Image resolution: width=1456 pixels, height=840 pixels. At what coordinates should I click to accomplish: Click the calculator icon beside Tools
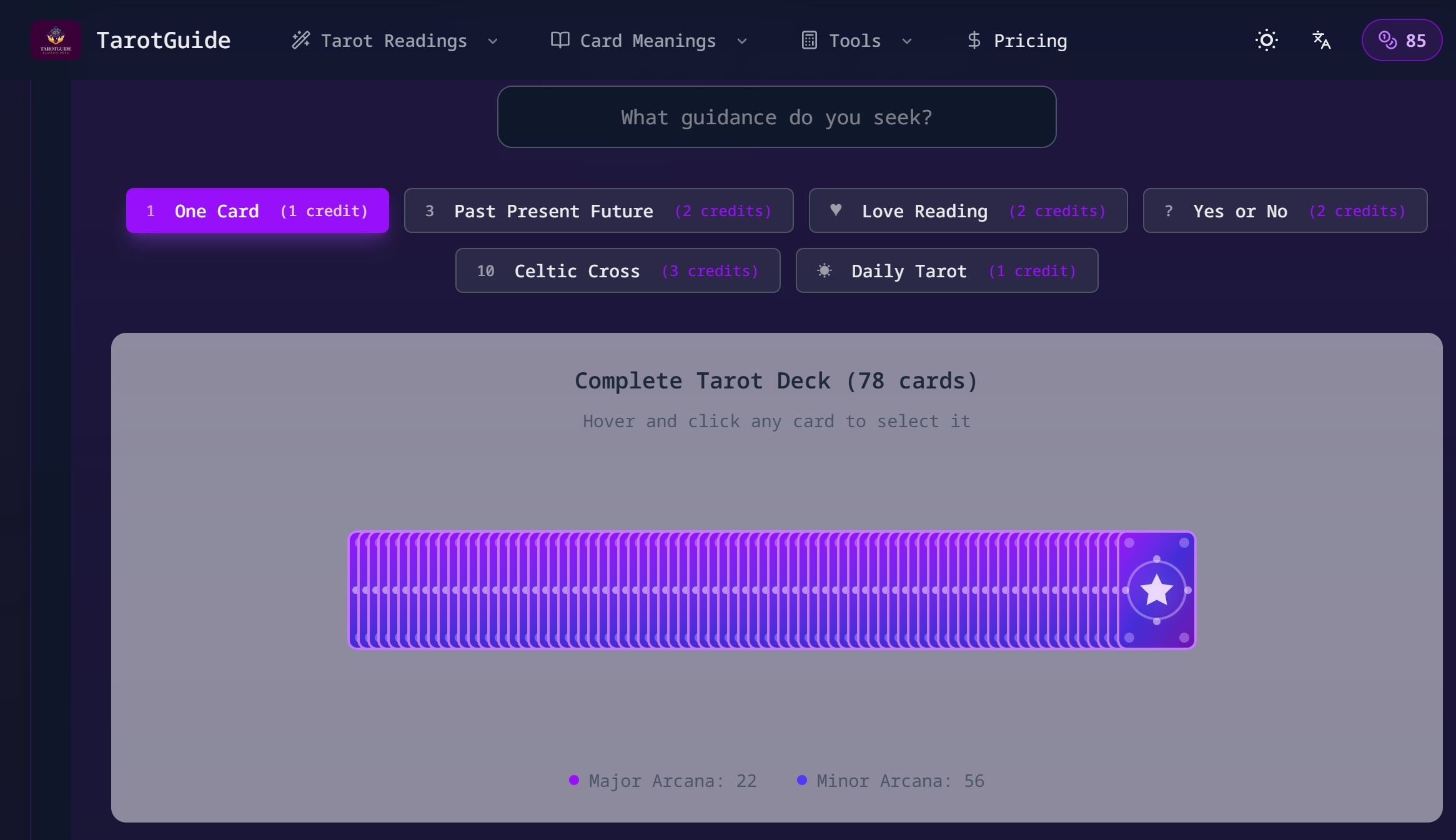click(809, 40)
